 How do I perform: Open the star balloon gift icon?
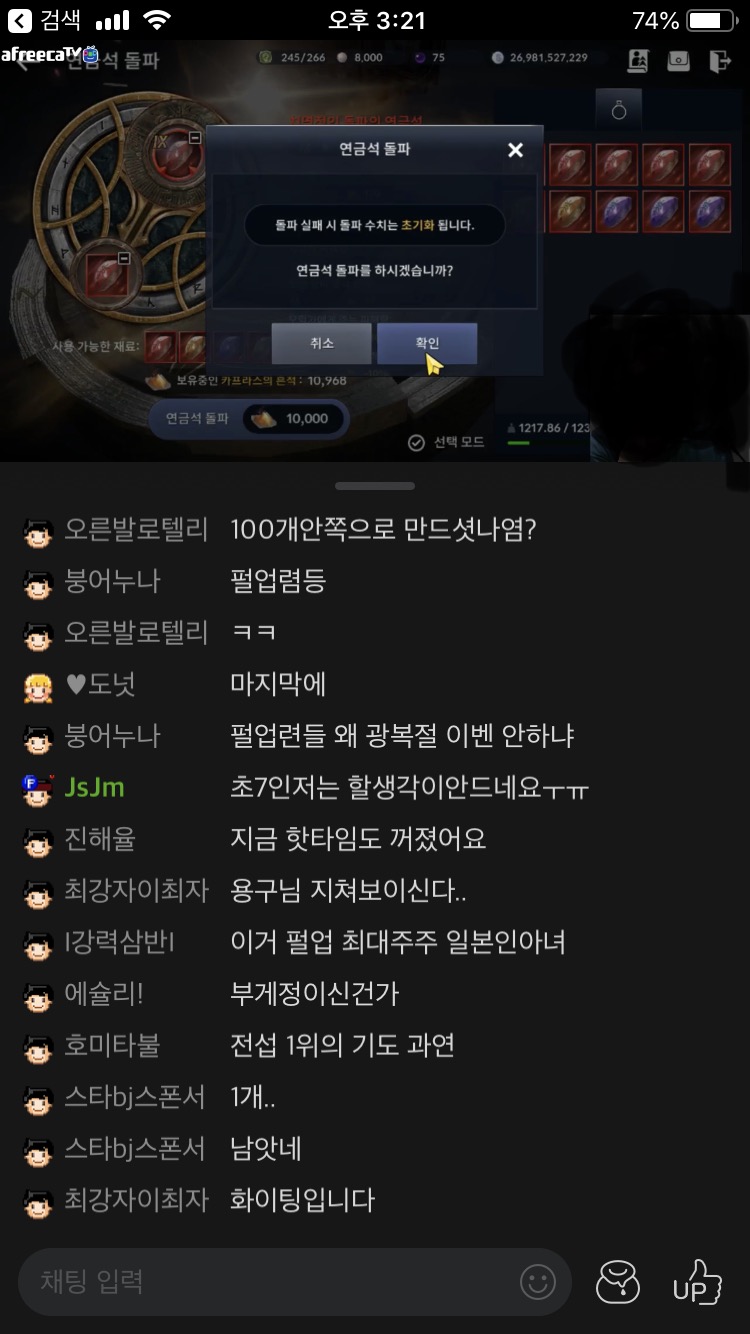(618, 1281)
